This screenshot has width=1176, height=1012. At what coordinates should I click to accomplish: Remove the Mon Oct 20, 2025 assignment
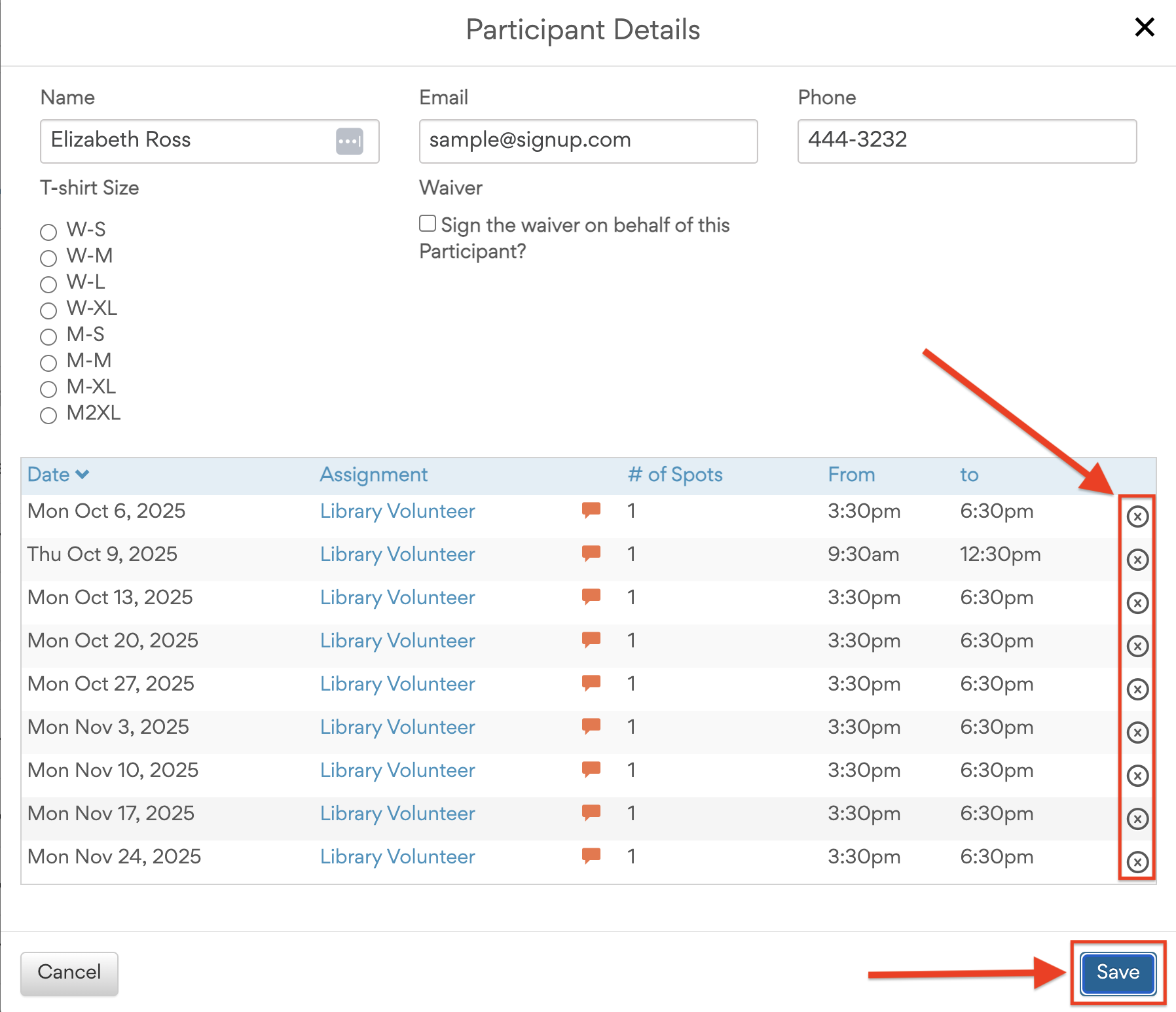(x=1137, y=646)
